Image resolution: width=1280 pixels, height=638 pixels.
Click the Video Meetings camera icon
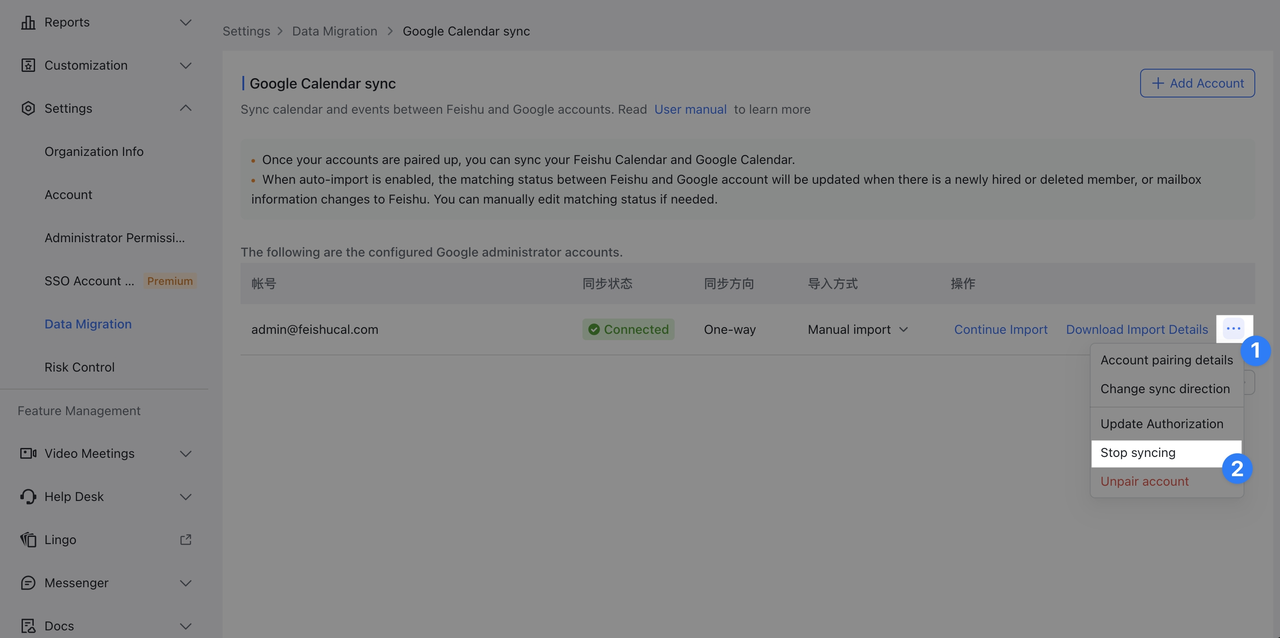(x=28, y=453)
